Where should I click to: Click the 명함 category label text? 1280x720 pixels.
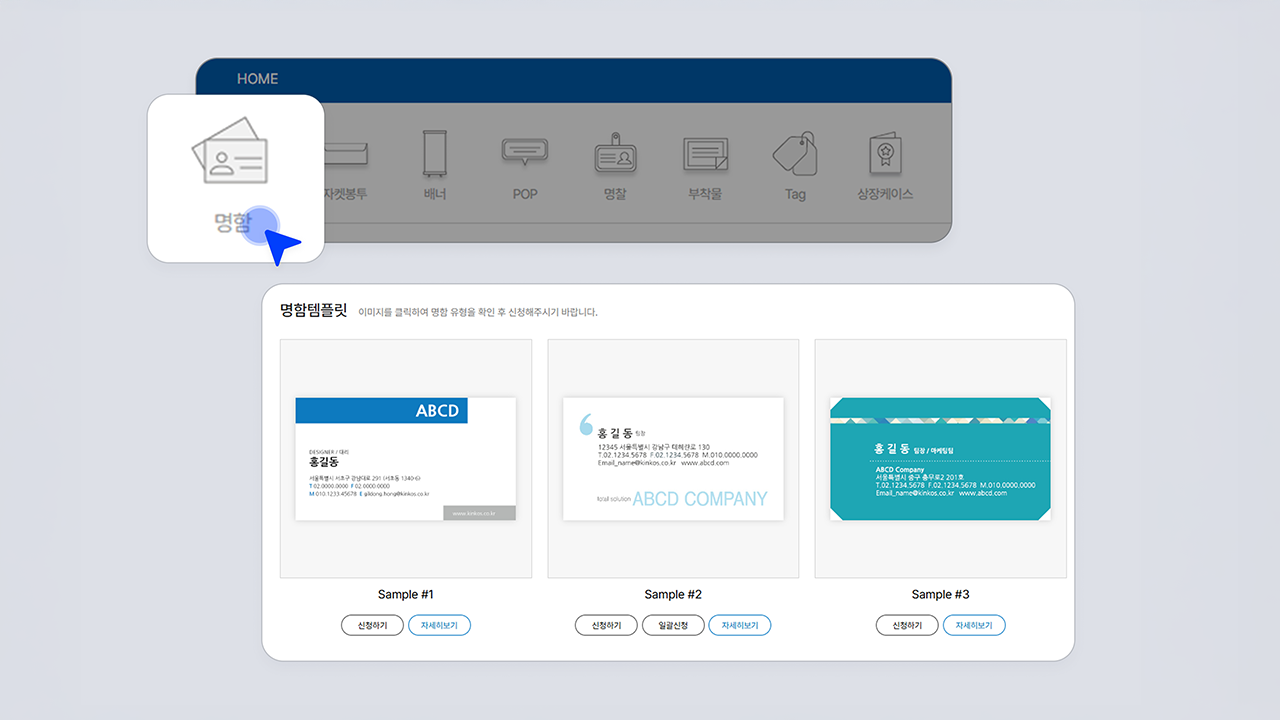tap(233, 222)
